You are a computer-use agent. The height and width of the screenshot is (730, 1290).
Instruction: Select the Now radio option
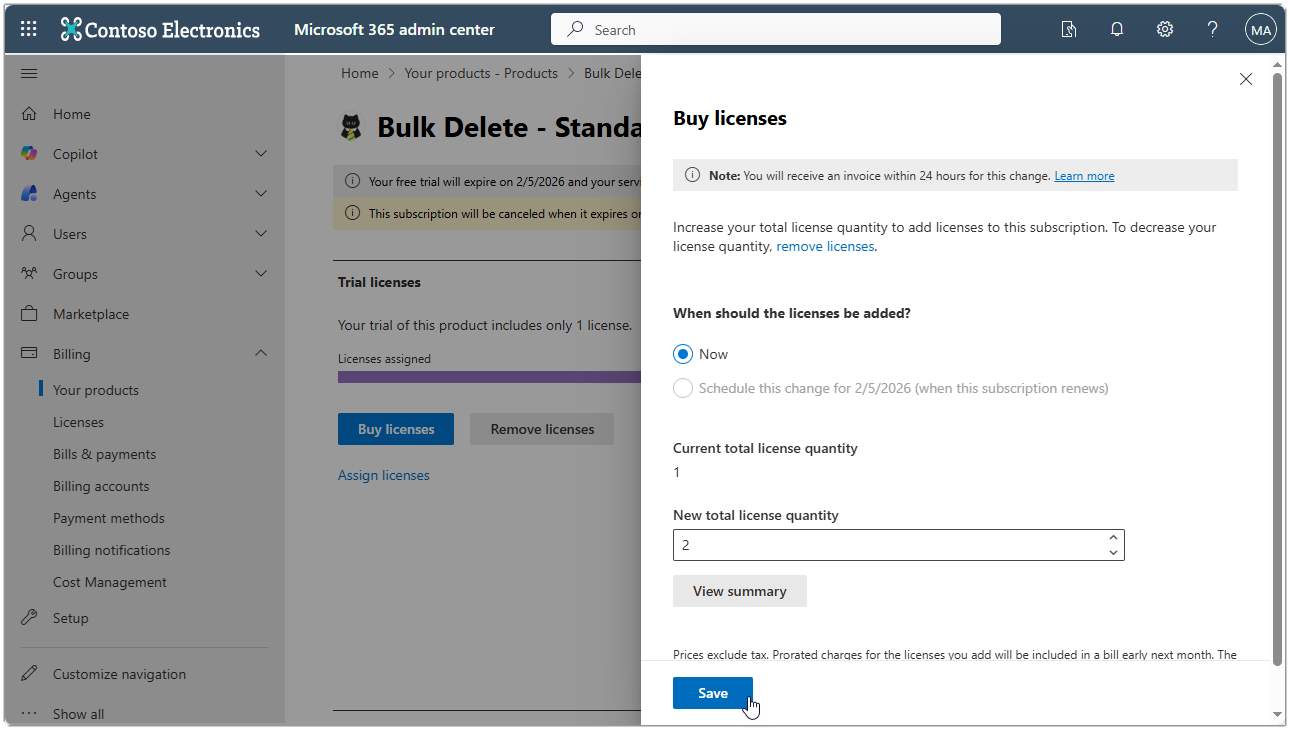click(683, 353)
